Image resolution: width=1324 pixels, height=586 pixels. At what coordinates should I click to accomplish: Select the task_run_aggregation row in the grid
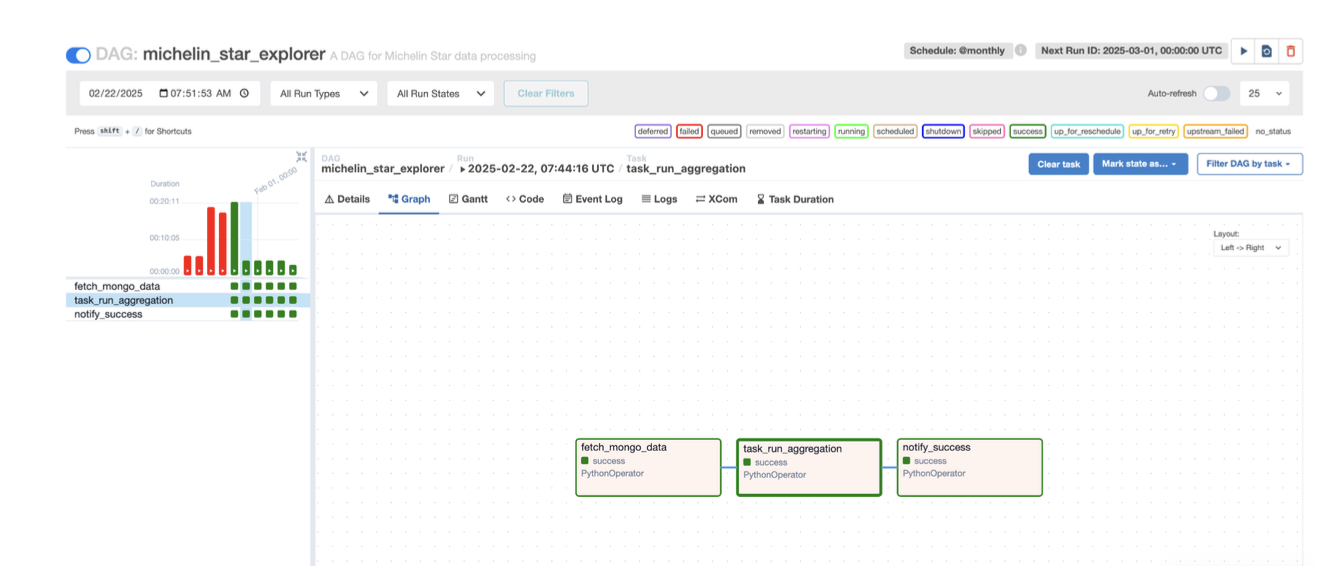[187, 300]
